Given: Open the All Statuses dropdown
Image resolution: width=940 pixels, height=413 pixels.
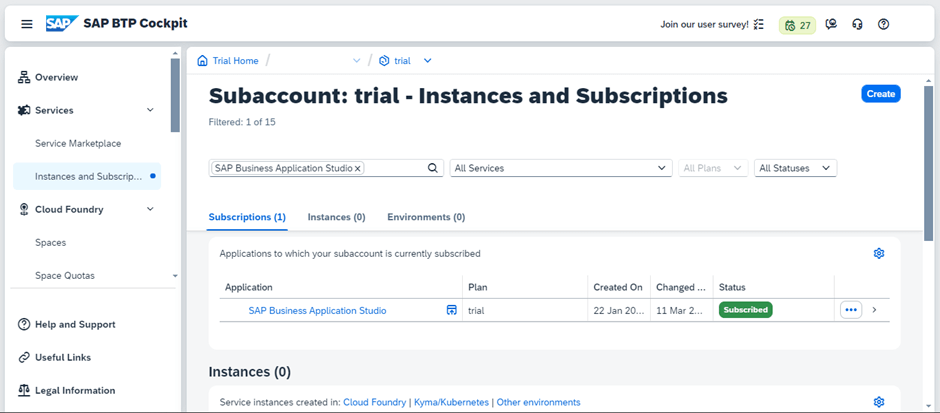Looking at the screenshot, I should tap(796, 168).
